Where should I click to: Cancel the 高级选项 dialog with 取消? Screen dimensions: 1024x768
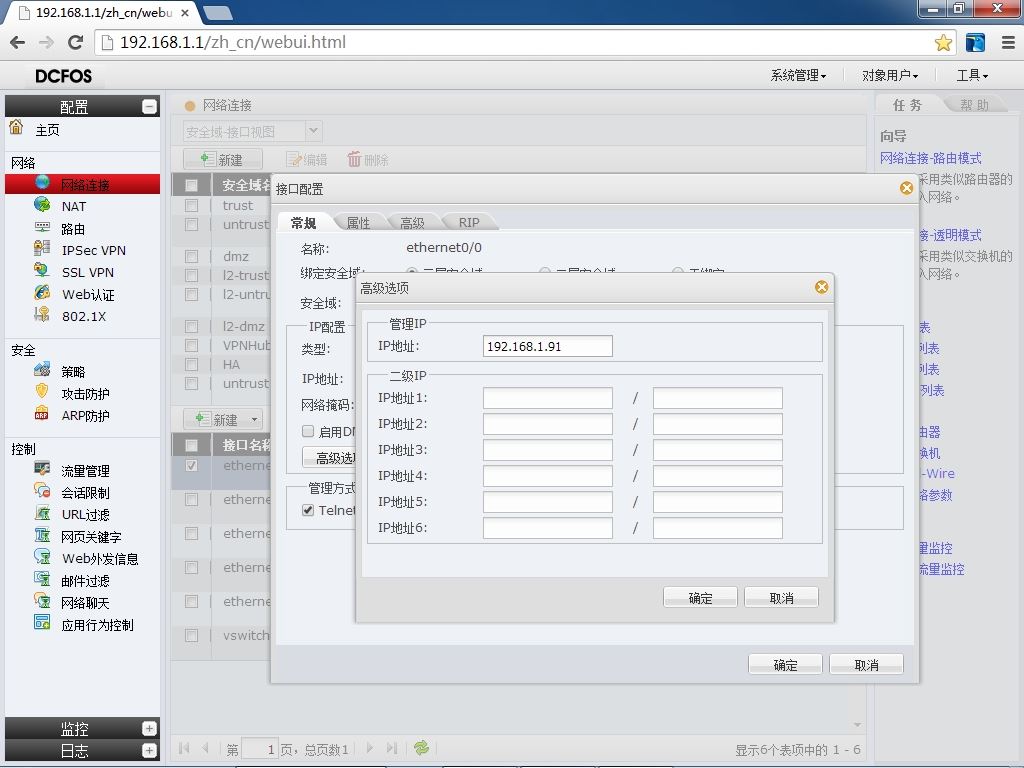(x=781, y=598)
